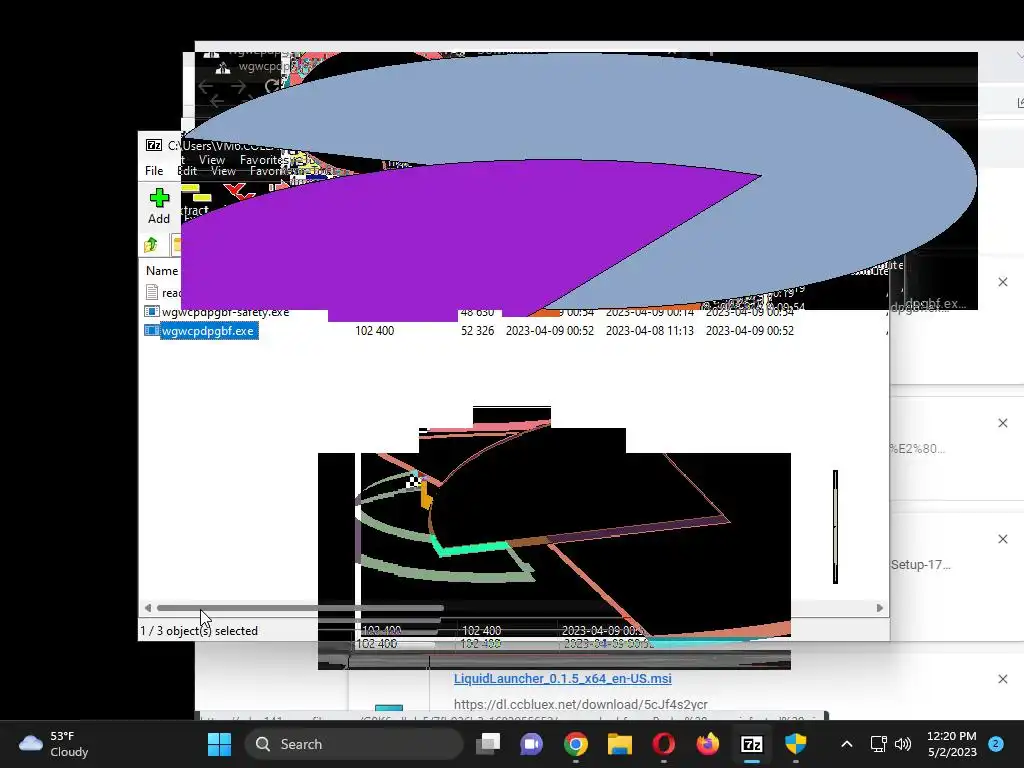Open the clock showing 12:20 PM
Screen dimensions: 1024x768
pos(952,744)
